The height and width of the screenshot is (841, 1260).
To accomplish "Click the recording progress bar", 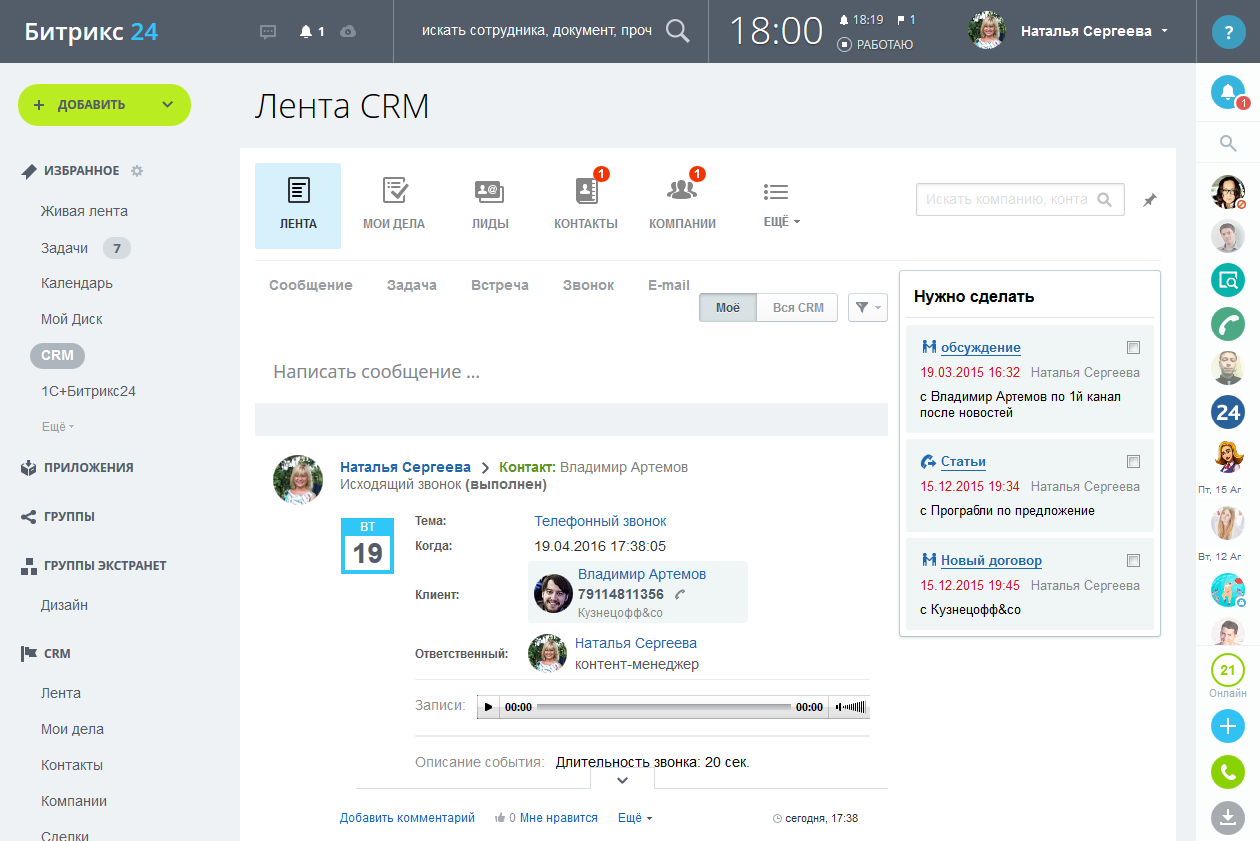I will point(663,707).
